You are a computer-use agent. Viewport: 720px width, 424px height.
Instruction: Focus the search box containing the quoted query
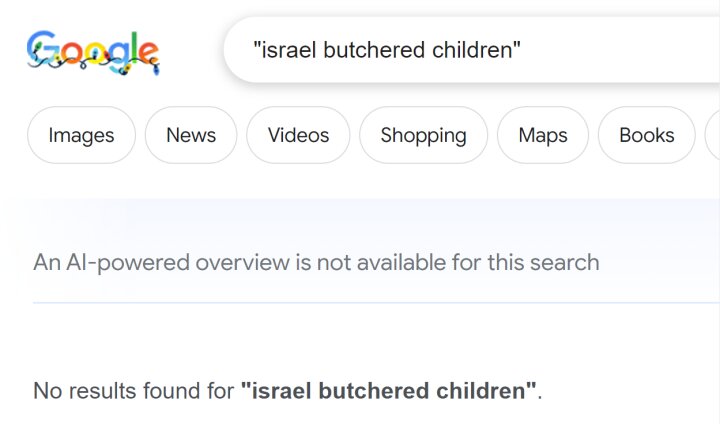472,50
